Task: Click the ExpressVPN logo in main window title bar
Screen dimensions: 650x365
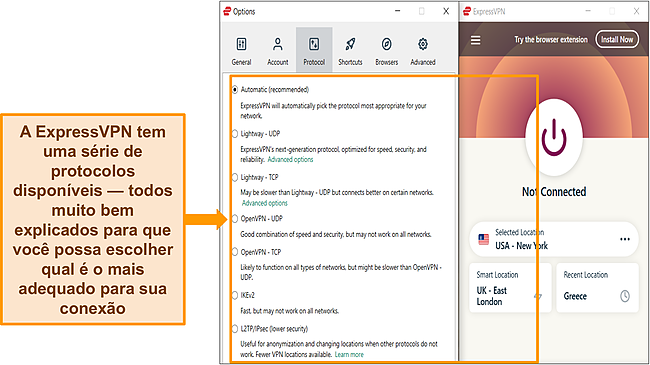Action: (x=467, y=11)
